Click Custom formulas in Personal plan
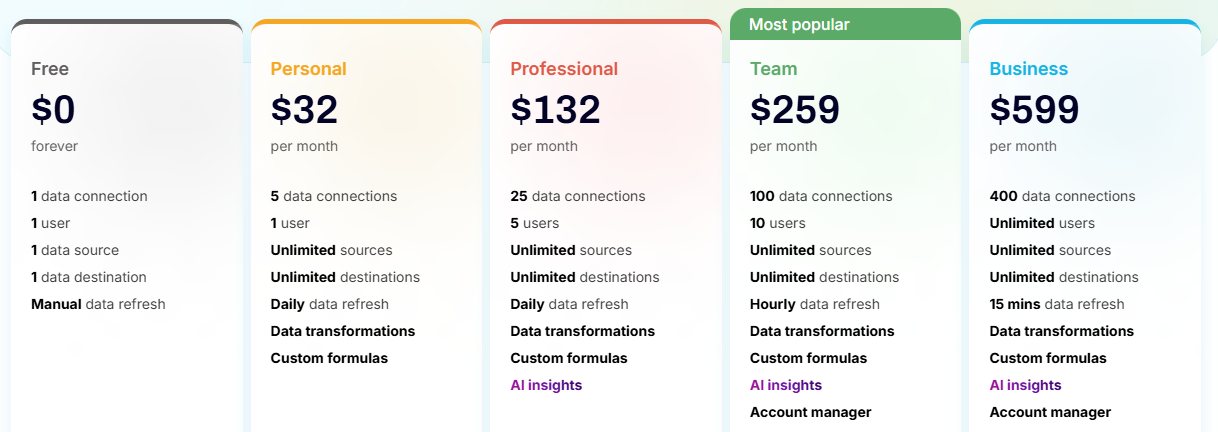The image size is (1218, 432). coord(329,358)
